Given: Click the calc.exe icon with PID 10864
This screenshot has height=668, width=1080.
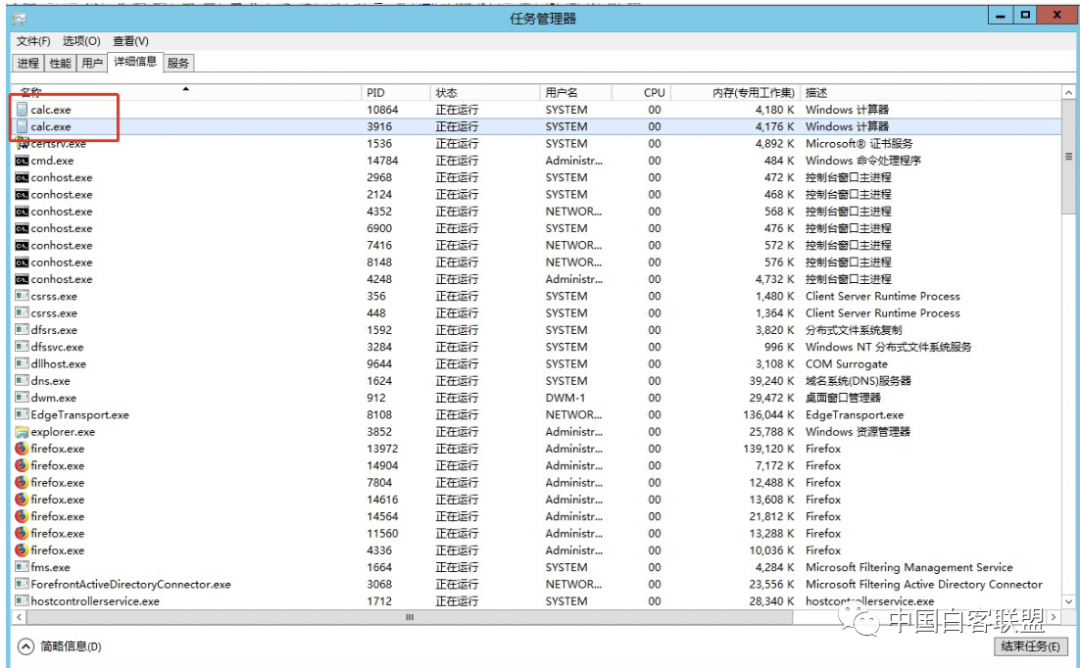Looking at the screenshot, I should [21, 109].
